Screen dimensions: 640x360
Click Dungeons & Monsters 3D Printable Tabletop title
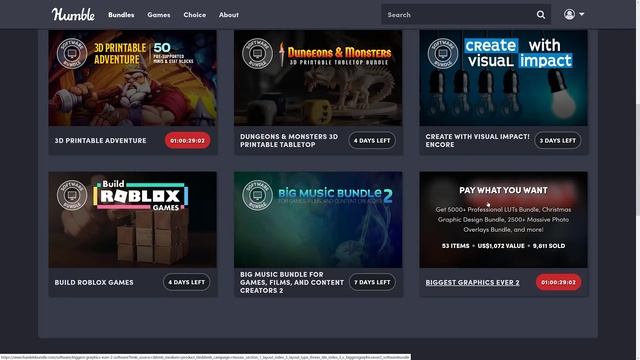(x=289, y=140)
